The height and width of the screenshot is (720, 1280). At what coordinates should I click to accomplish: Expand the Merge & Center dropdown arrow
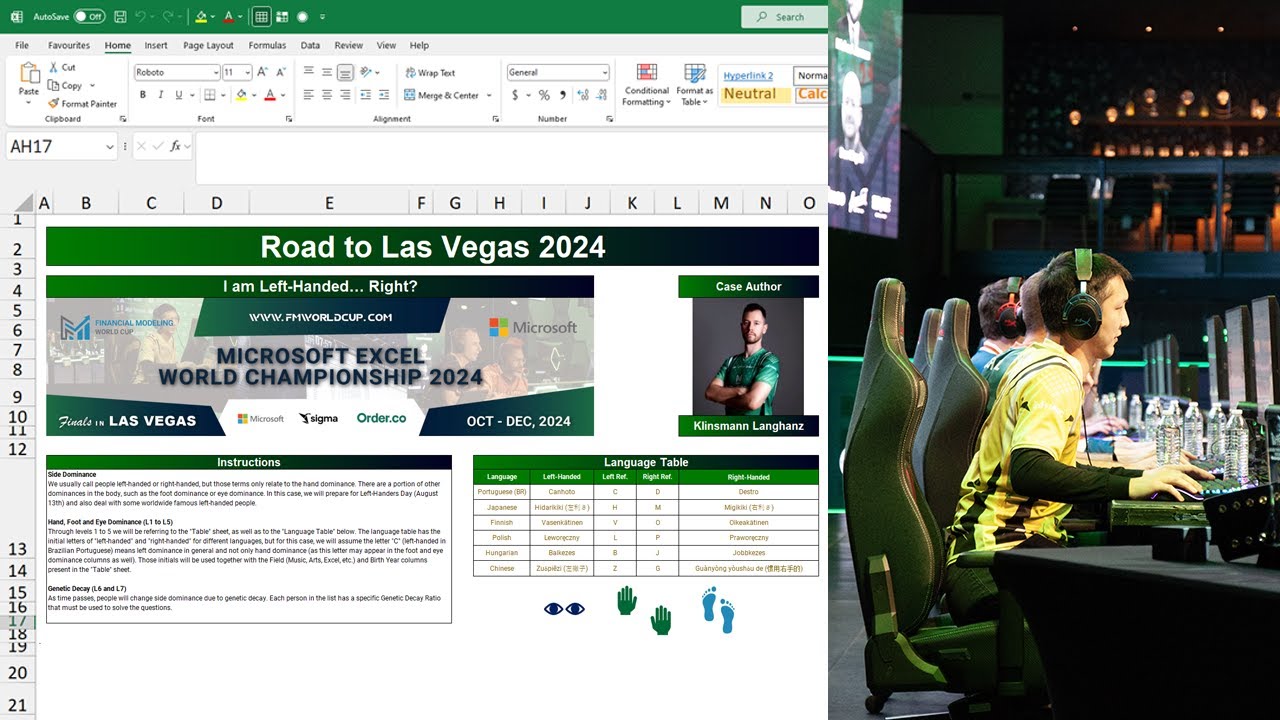(x=489, y=95)
